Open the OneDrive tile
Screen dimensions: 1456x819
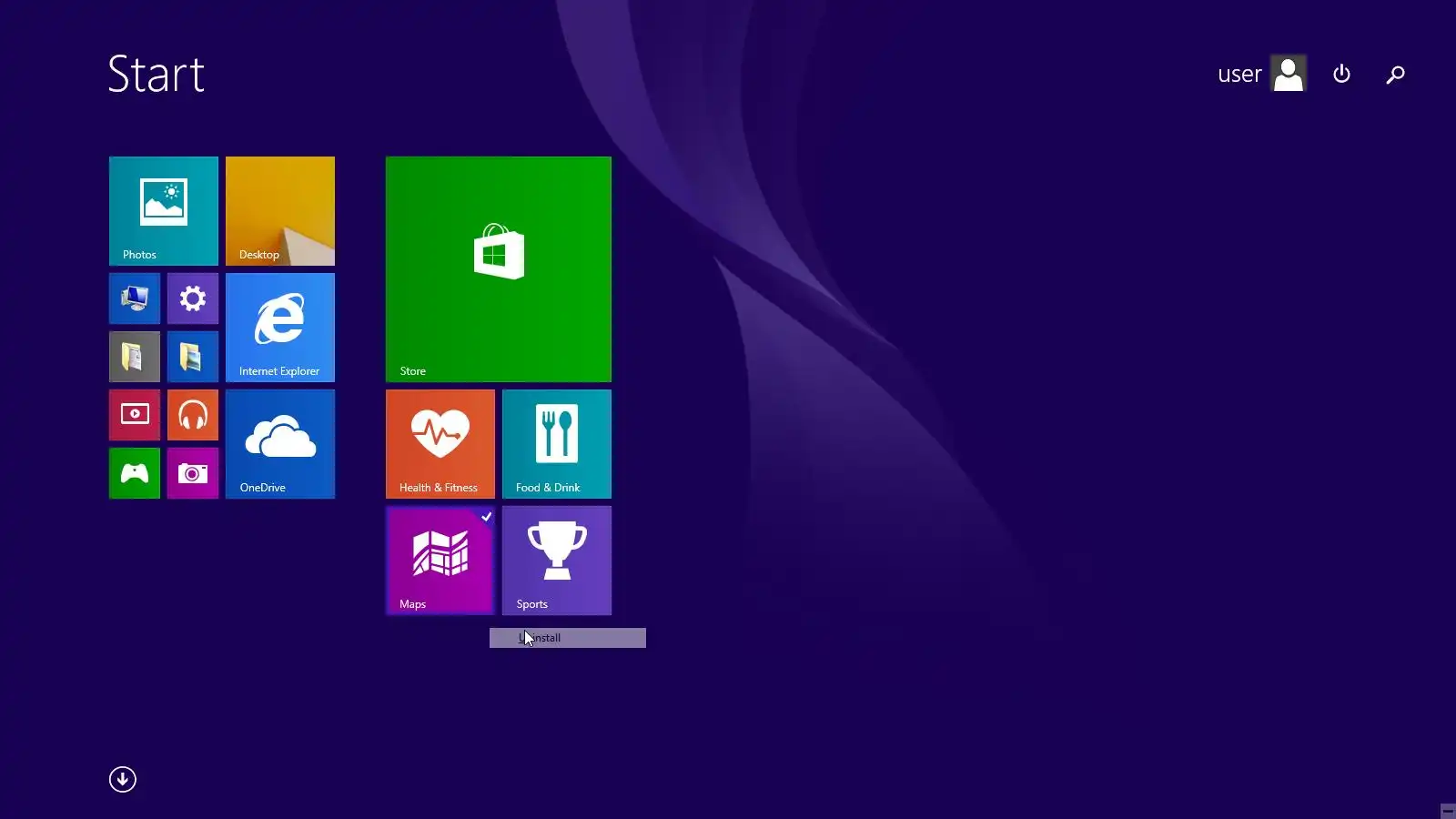[280, 444]
